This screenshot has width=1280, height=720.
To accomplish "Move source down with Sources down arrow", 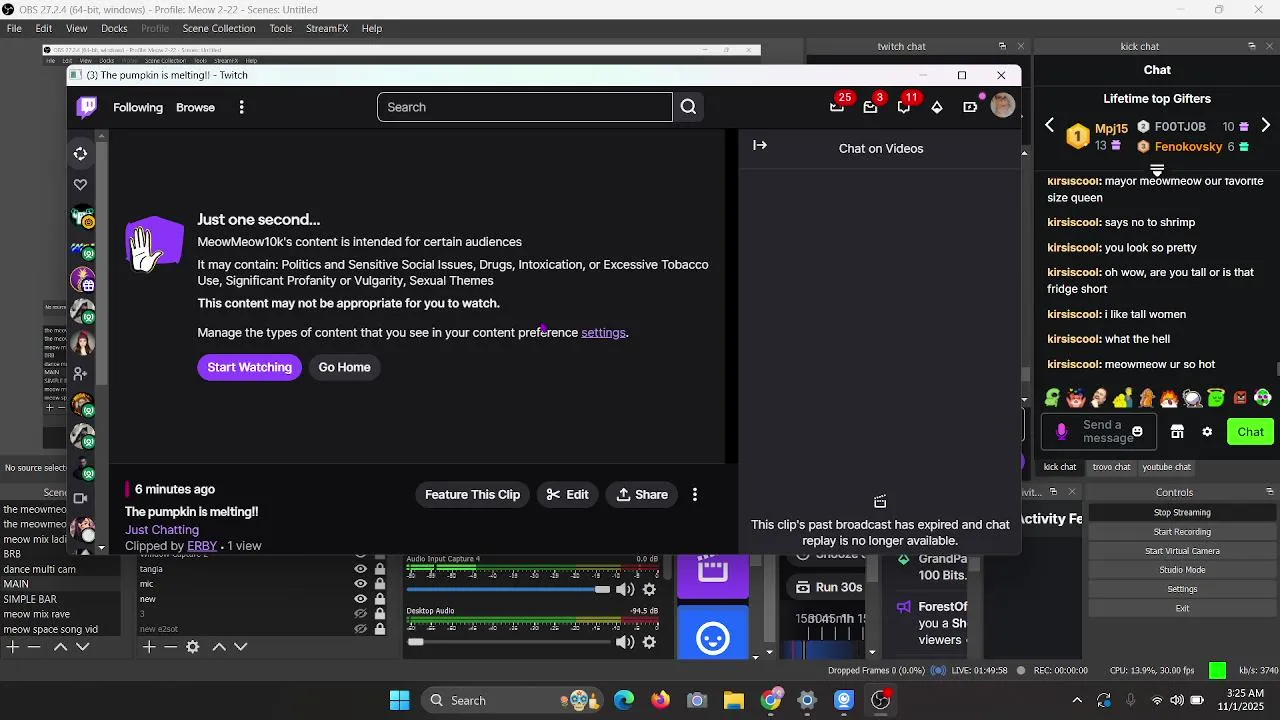I will coord(241,647).
